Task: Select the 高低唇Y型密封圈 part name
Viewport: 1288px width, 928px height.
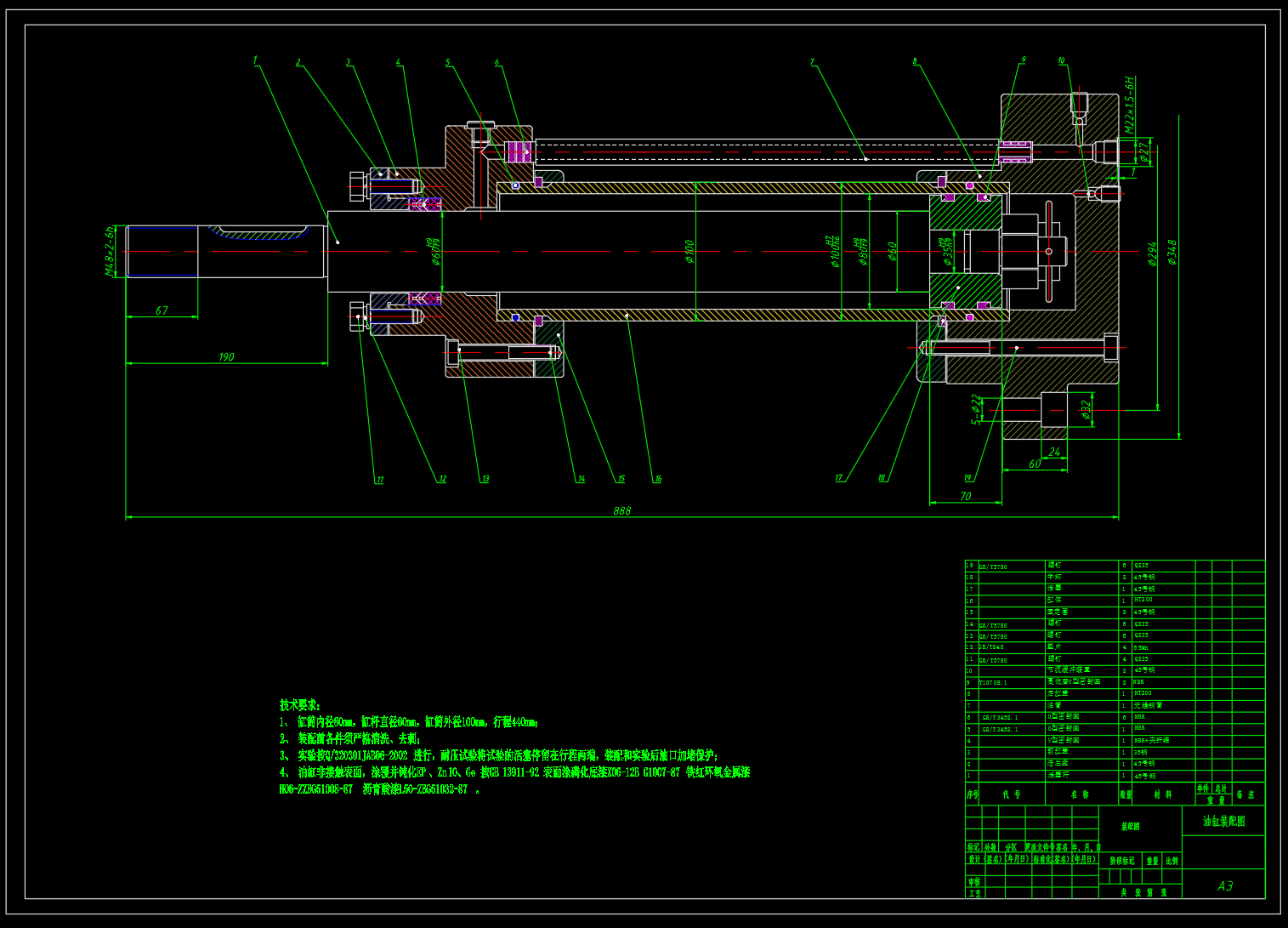Action: click(1075, 682)
